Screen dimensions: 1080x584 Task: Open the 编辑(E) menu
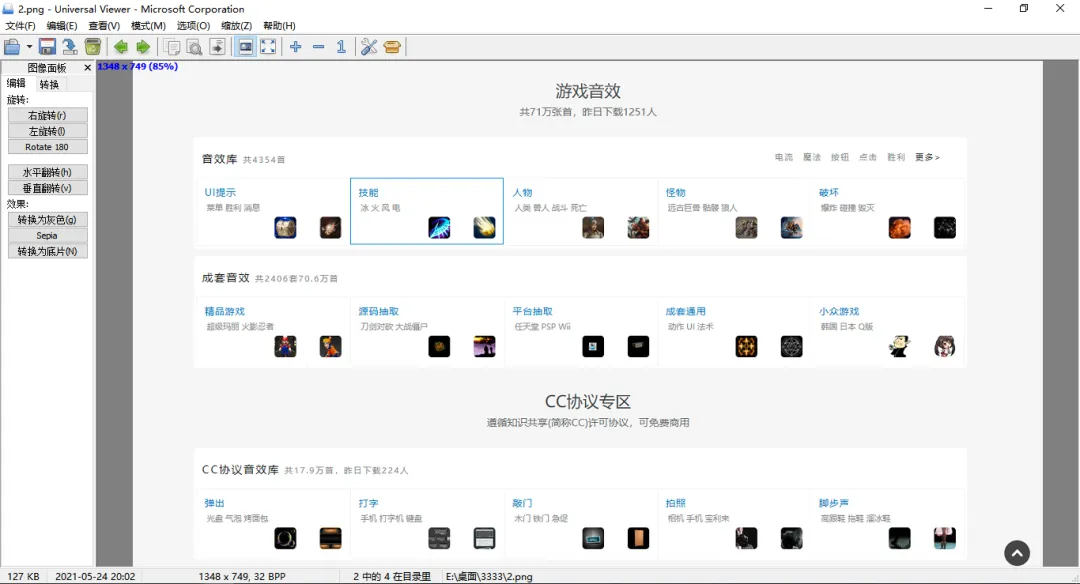coord(62,25)
